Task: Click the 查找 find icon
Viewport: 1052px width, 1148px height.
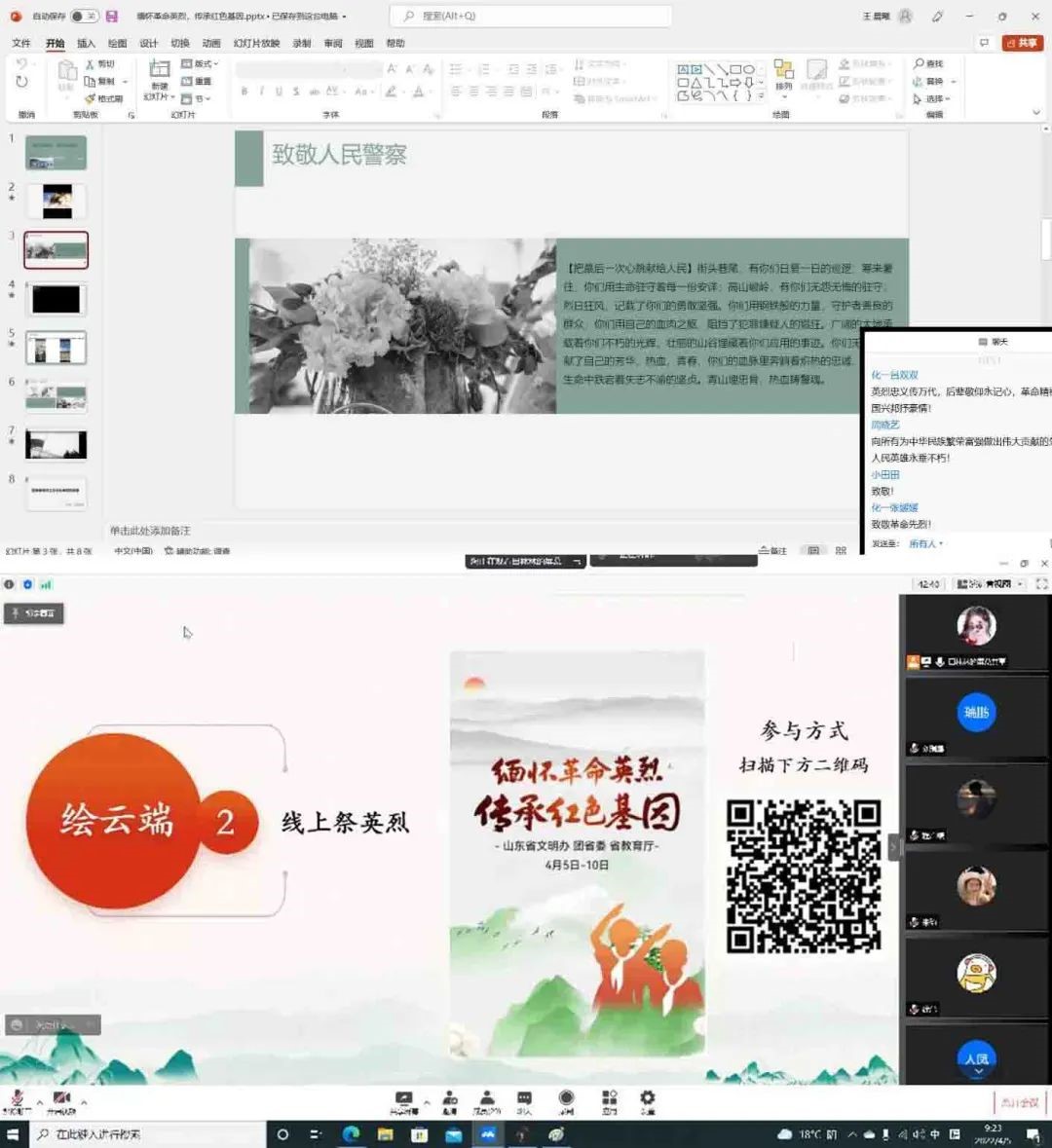Action: pos(929,64)
